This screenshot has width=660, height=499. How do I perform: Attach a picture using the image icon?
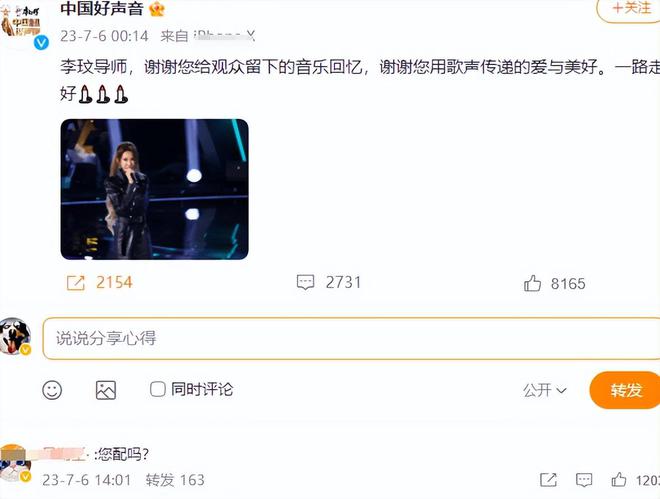tap(106, 390)
